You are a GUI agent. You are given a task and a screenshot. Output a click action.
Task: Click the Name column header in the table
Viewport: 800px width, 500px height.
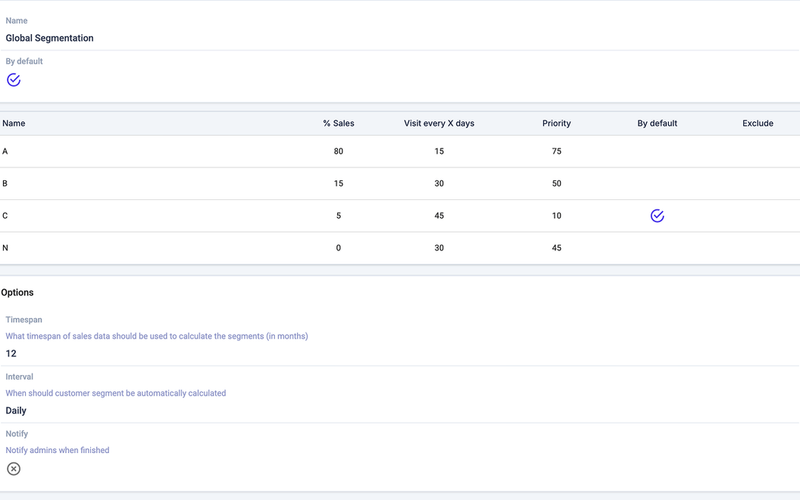point(14,124)
